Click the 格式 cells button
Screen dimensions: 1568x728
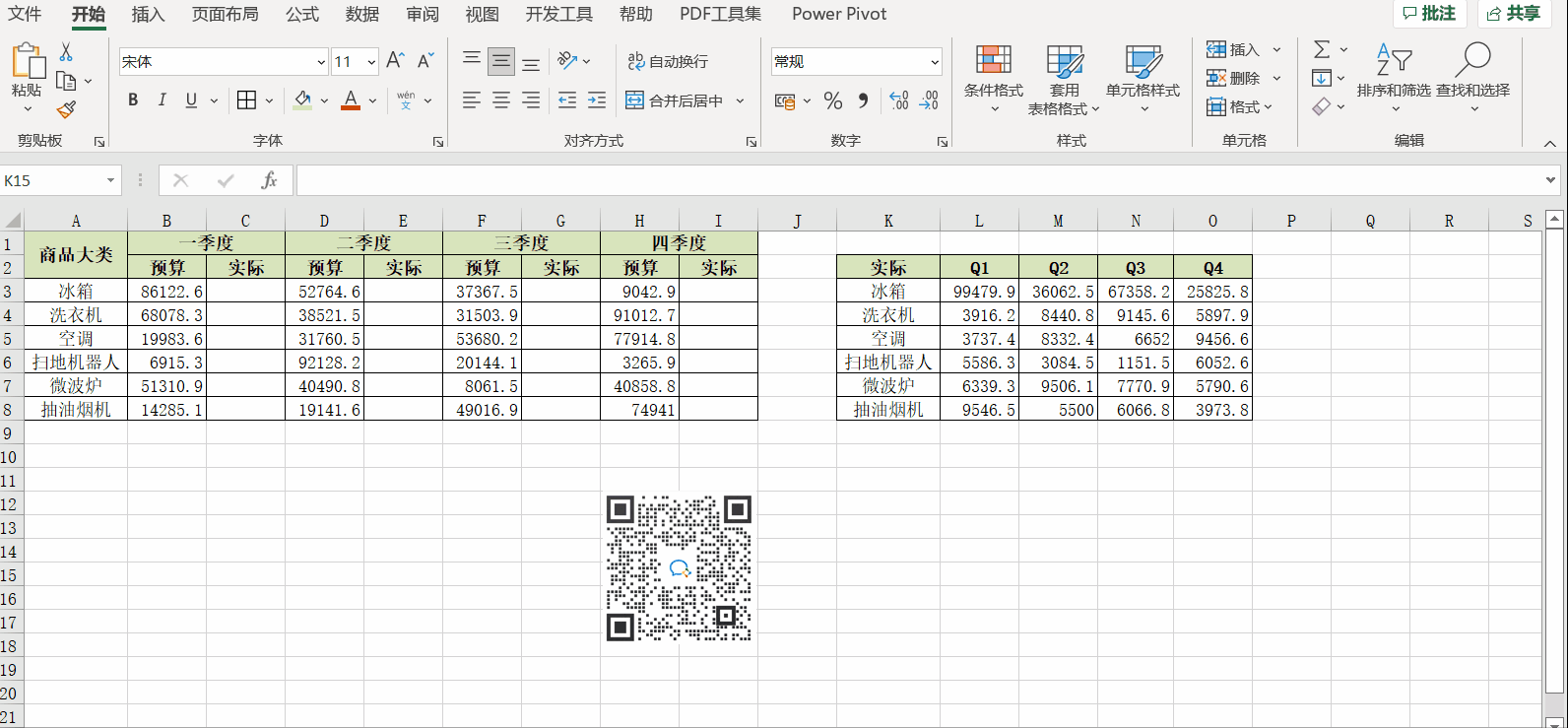tap(1240, 106)
